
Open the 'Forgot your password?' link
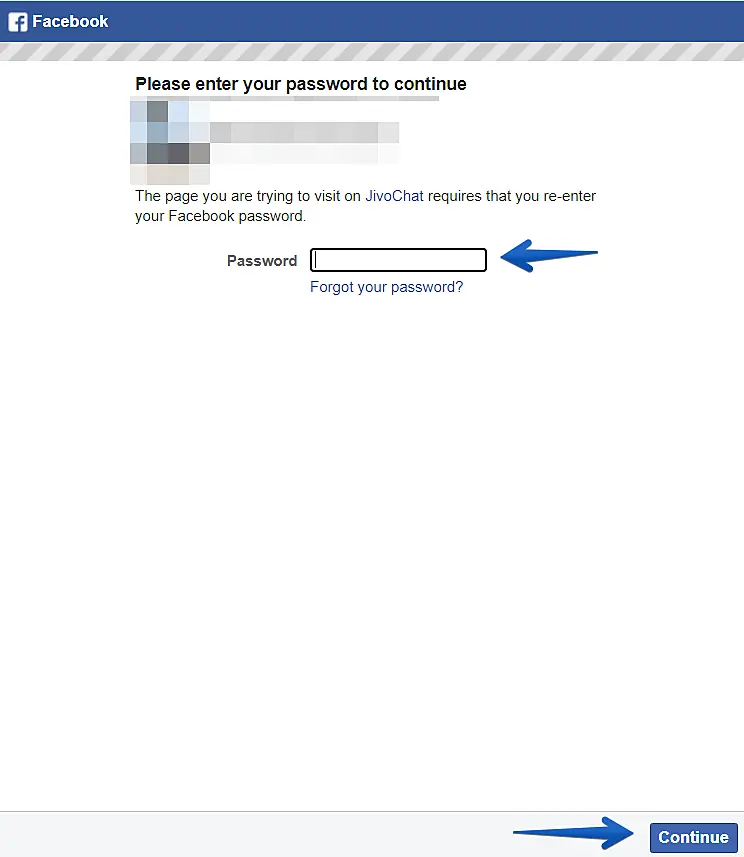click(x=386, y=287)
